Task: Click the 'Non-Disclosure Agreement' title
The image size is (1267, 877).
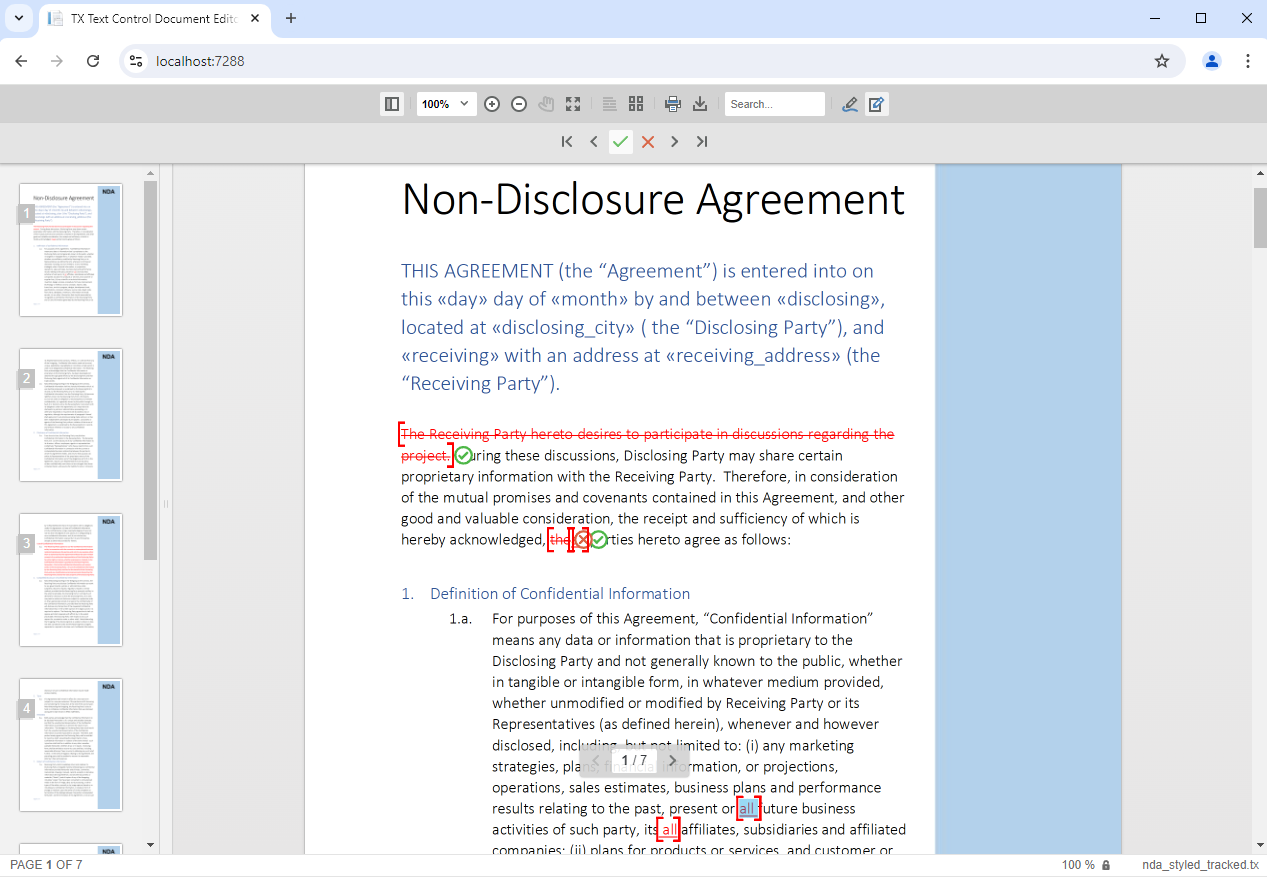Action: coord(653,199)
